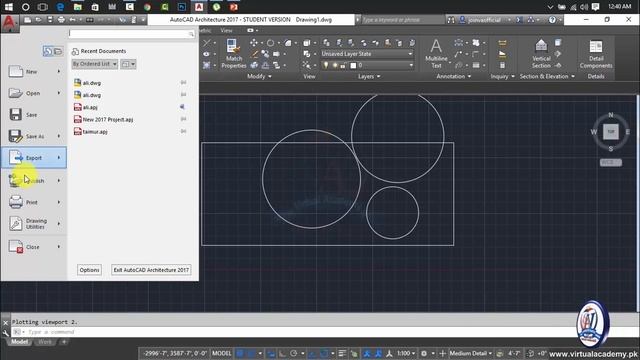Click the Match Properties tool

coord(233,54)
